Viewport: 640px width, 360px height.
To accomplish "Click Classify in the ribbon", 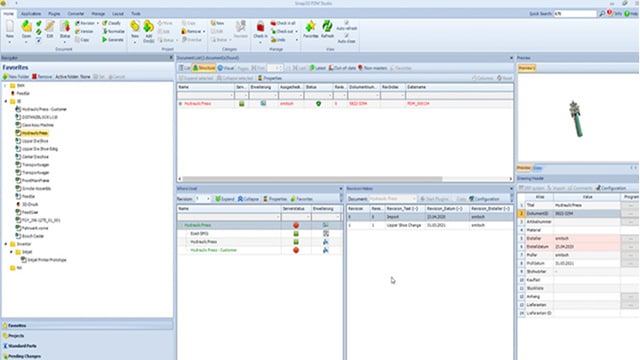I will coord(111,23).
